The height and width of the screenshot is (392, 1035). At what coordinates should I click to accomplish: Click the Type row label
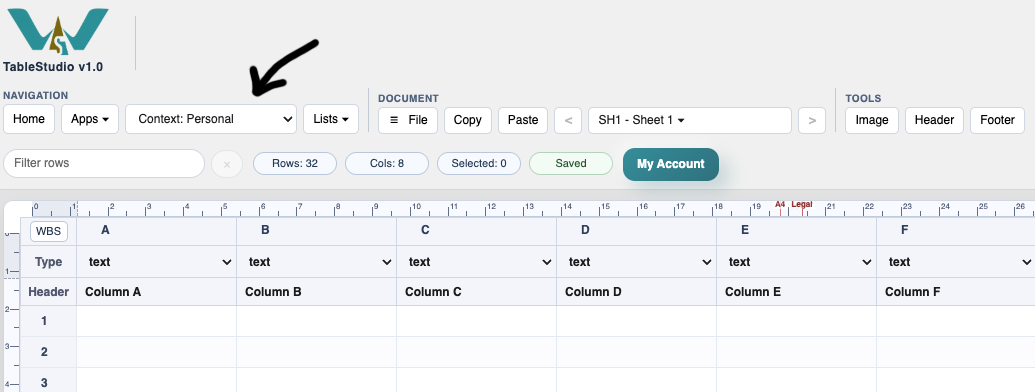coord(48,262)
